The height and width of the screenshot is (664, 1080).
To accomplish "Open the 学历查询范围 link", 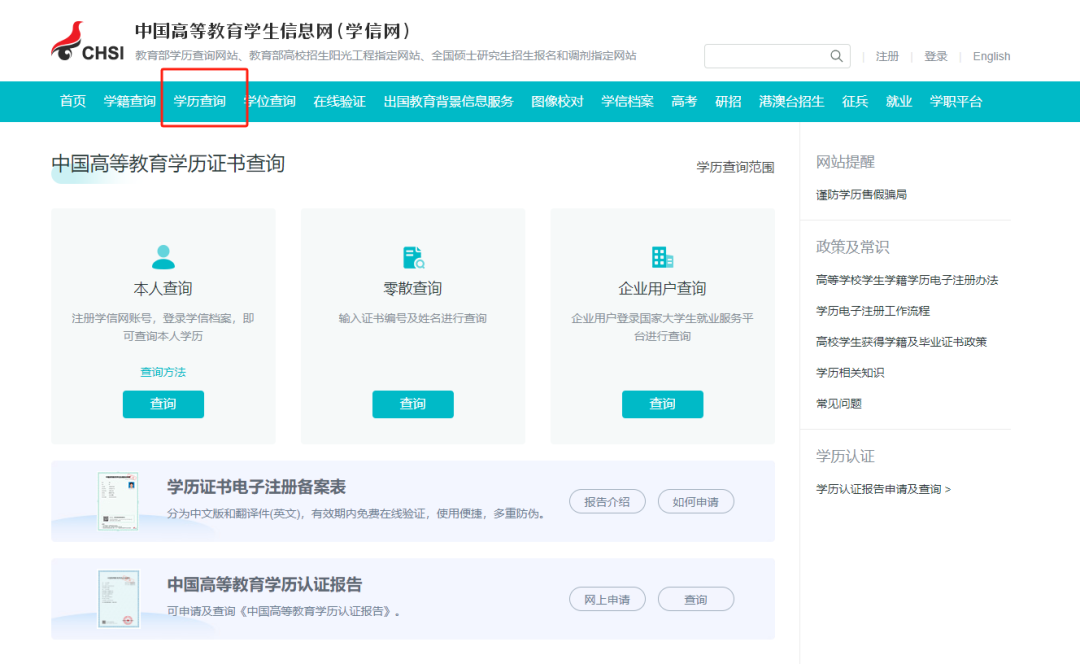I will (x=735, y=167).
